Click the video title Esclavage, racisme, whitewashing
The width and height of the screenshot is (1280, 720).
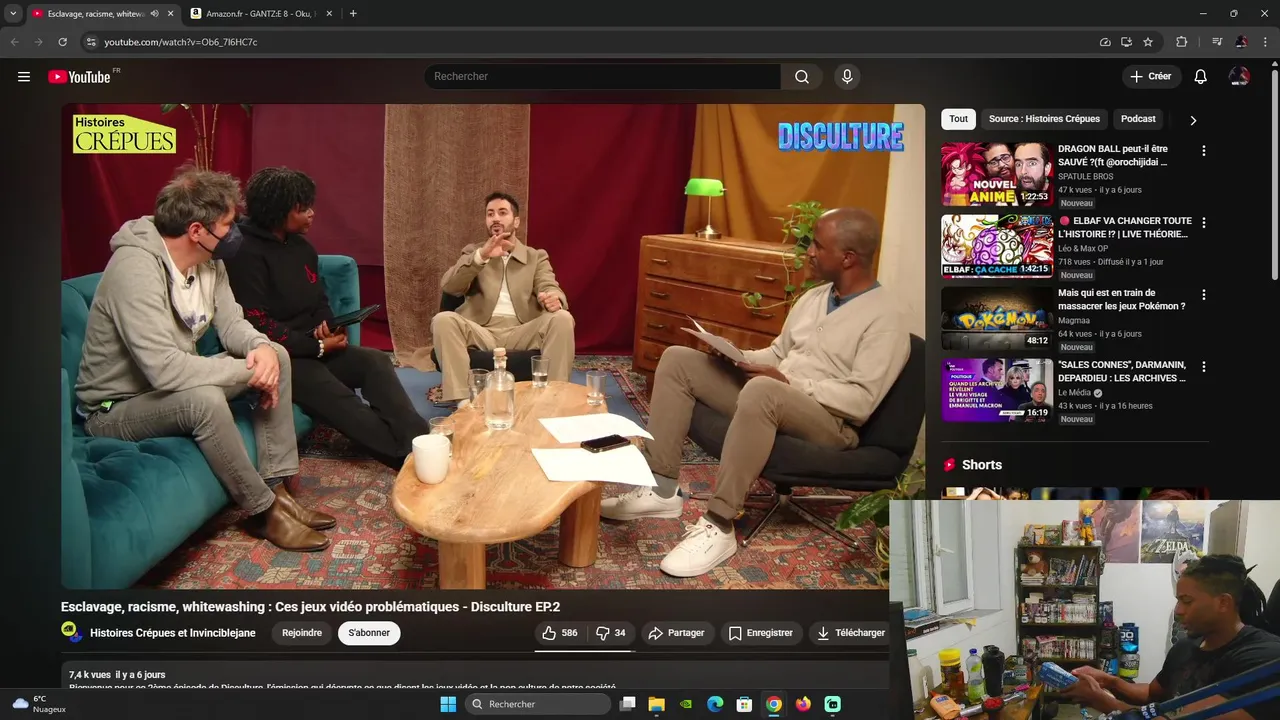(x=310, y=607)
